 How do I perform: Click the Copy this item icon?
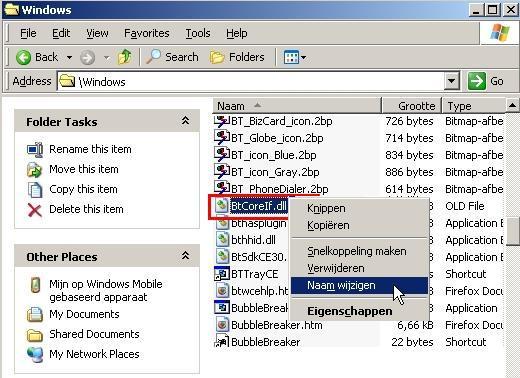(x=35, y=190)
